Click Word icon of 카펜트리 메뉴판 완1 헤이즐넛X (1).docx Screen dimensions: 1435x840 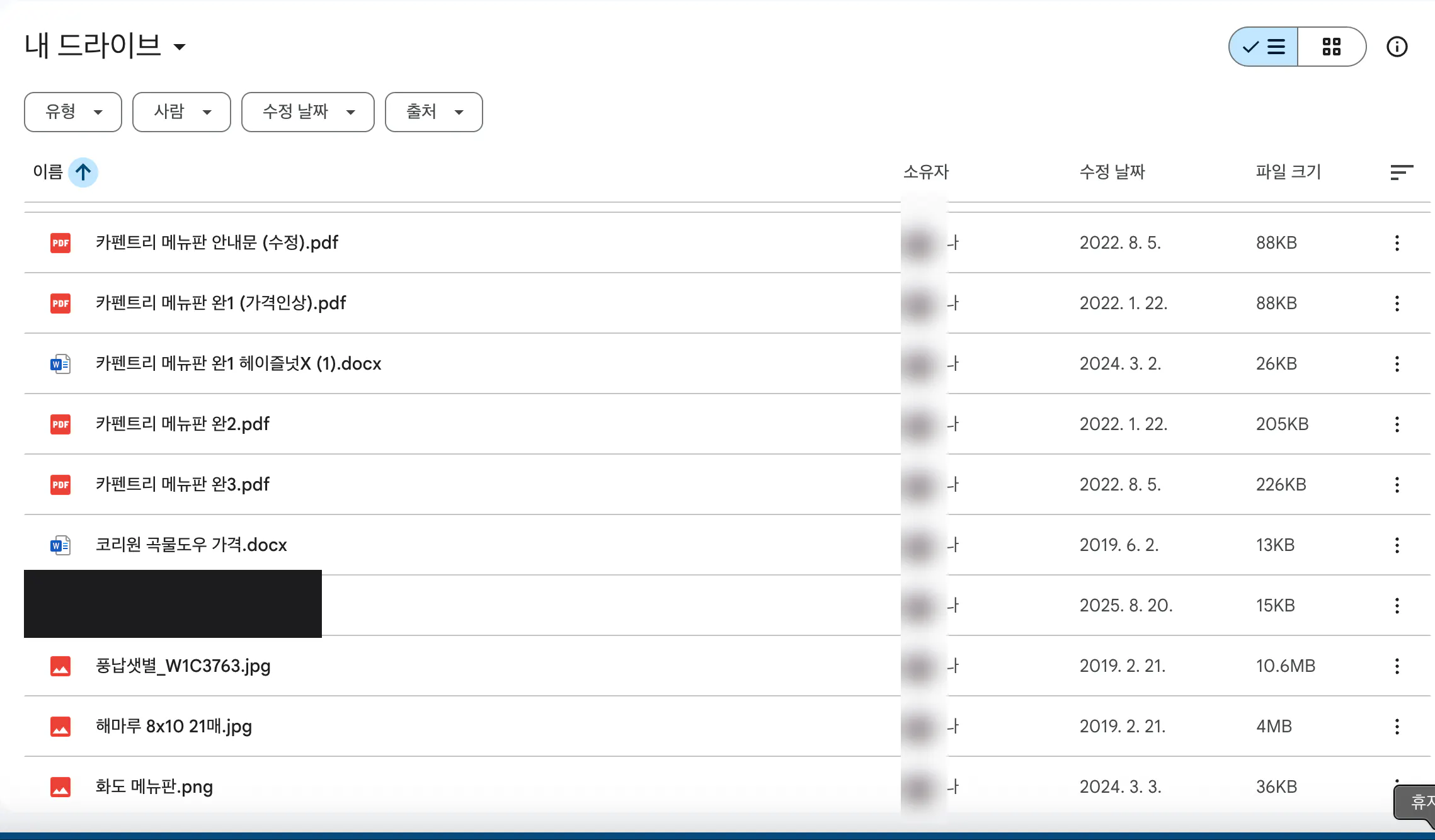pyautogui.click(x=60, y=364)
